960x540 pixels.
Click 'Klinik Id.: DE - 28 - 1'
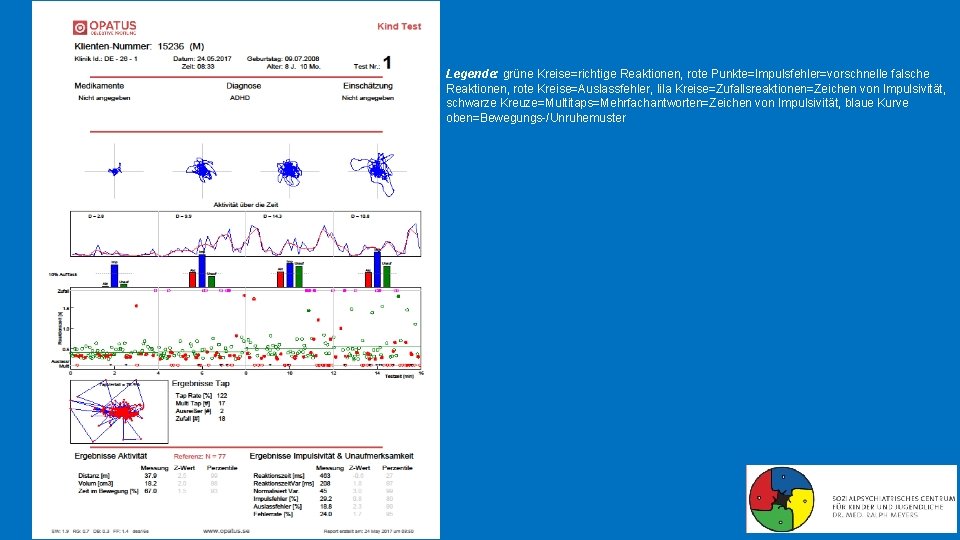point(106,59)
